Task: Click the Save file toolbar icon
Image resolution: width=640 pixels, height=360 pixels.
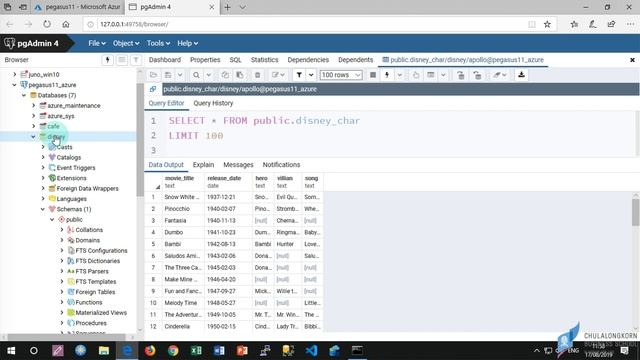Action: click(168, 75)
